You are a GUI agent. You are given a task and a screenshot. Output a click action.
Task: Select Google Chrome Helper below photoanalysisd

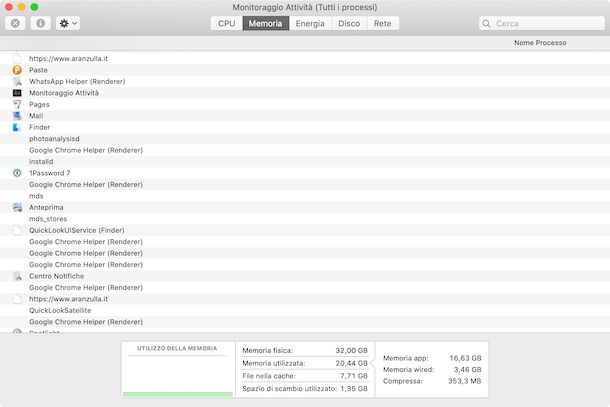(x=305, y=150)
